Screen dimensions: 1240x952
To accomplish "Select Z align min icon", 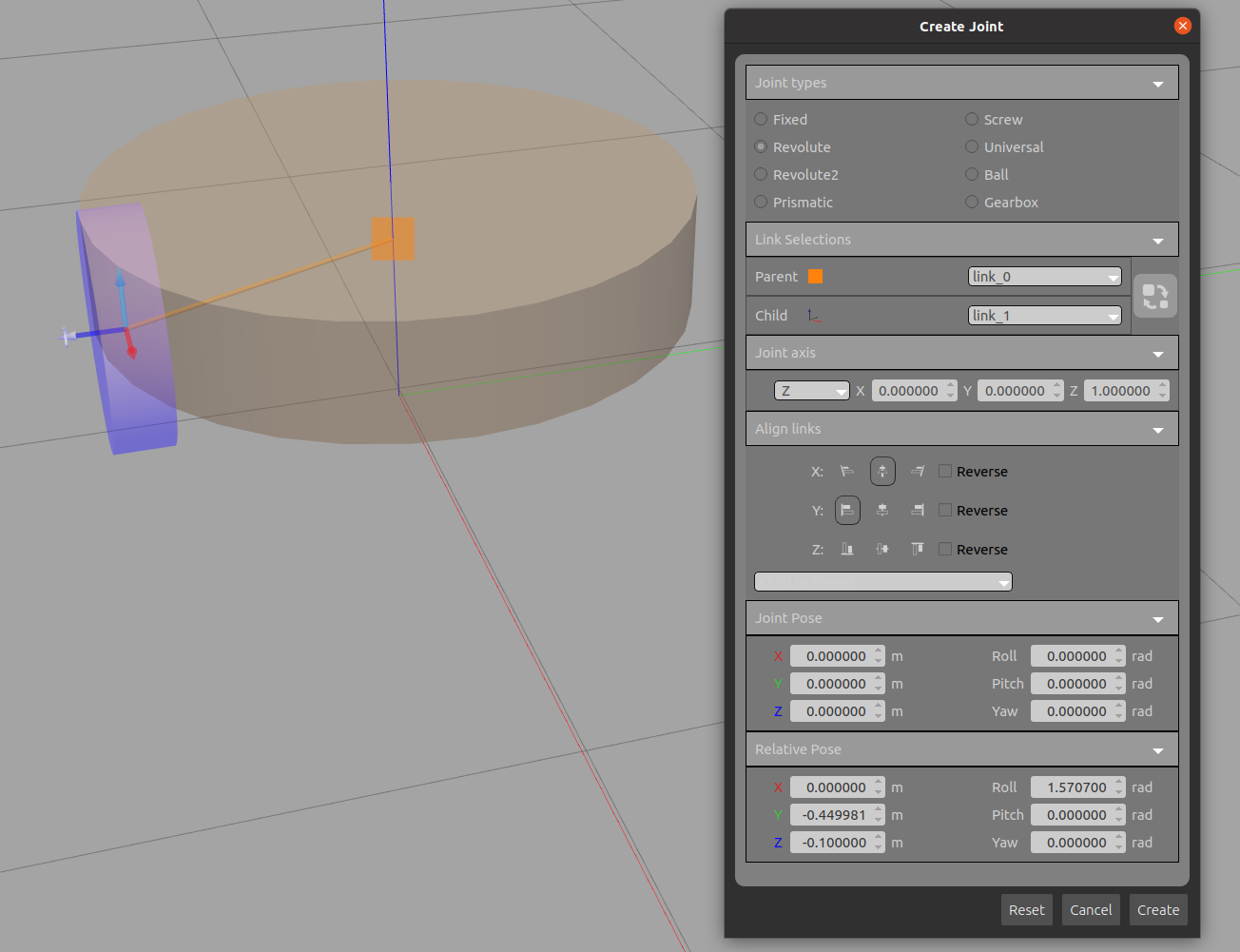I will tap(847, 550).
